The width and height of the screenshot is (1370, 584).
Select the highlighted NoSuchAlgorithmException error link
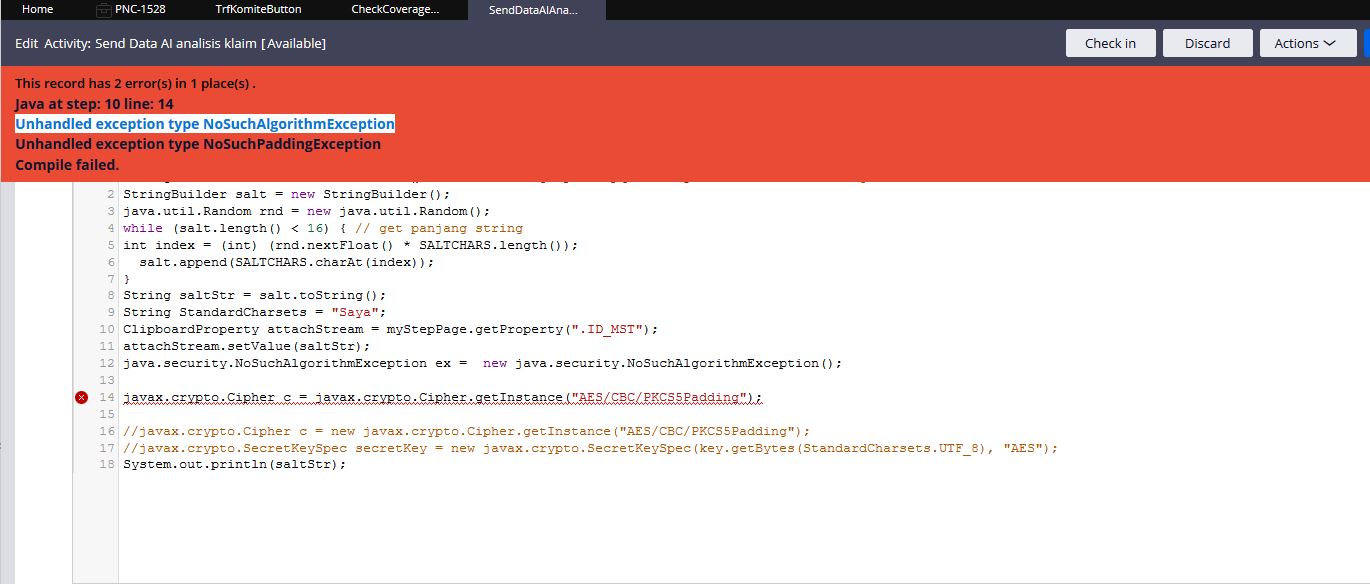pos(204,123)
